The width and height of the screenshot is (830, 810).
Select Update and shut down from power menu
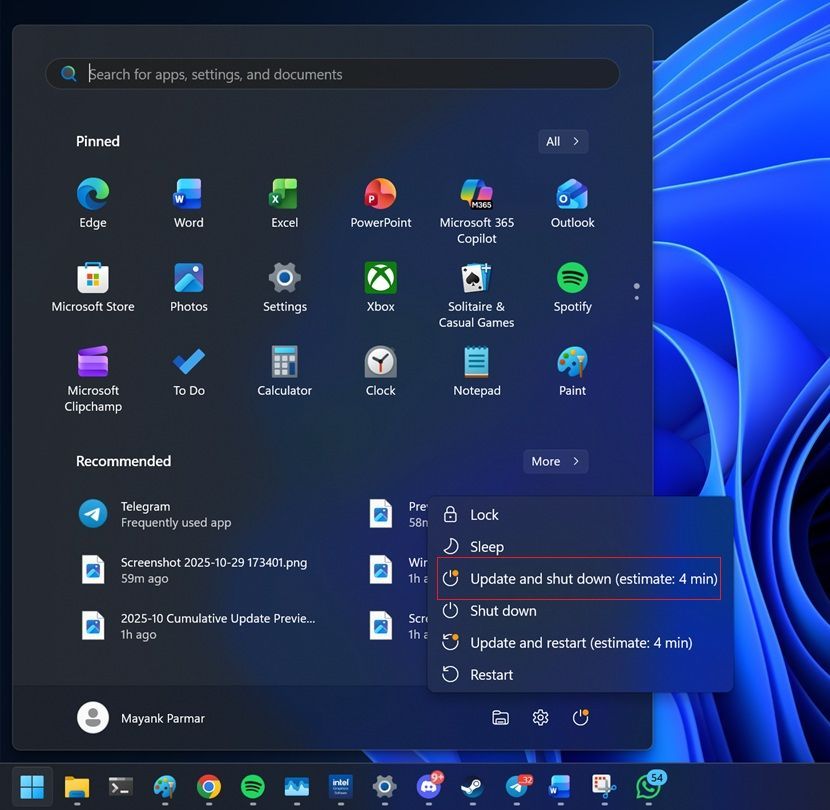coord(579,578)
